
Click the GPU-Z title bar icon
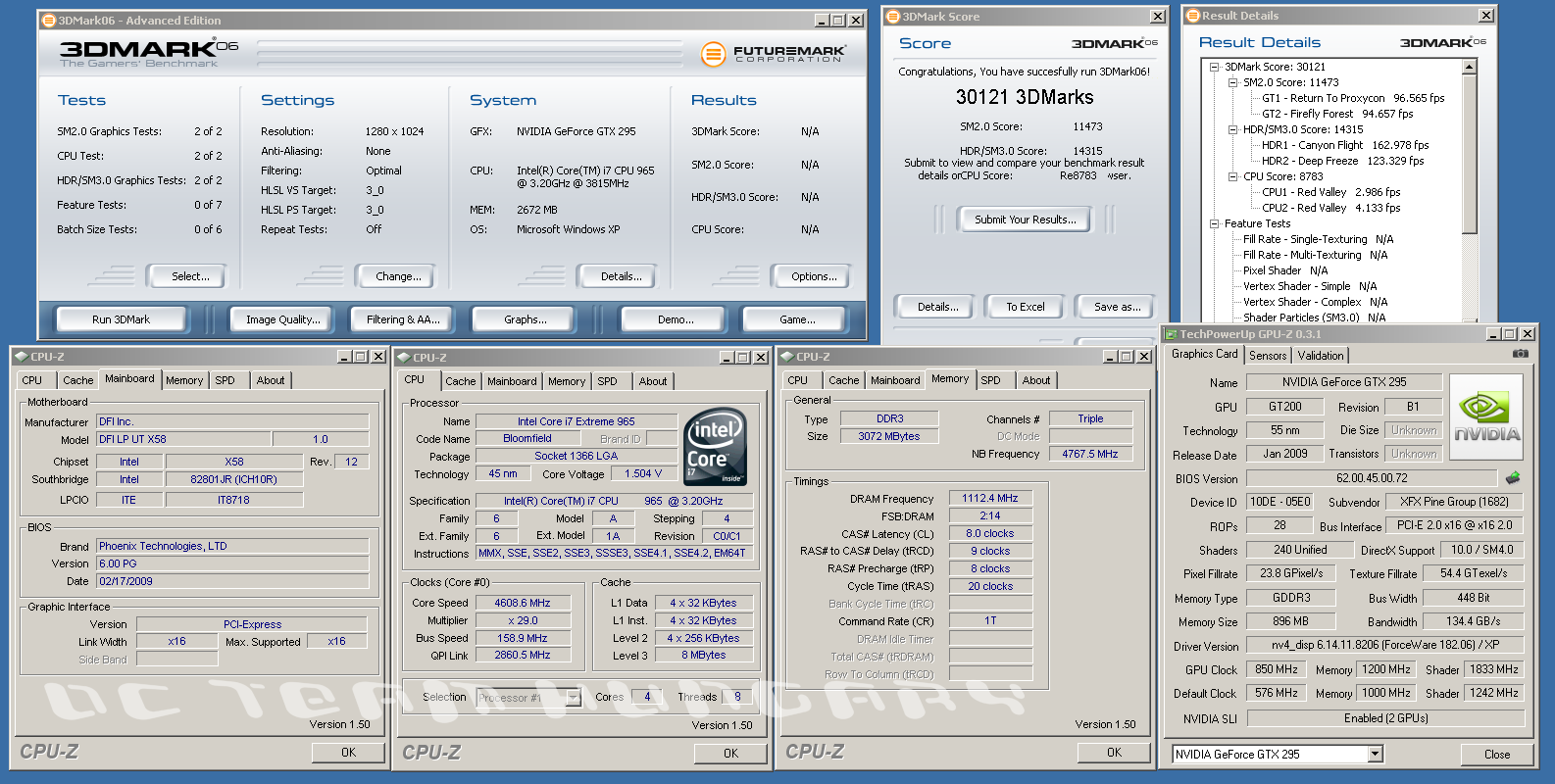(x=1171, y=334)
